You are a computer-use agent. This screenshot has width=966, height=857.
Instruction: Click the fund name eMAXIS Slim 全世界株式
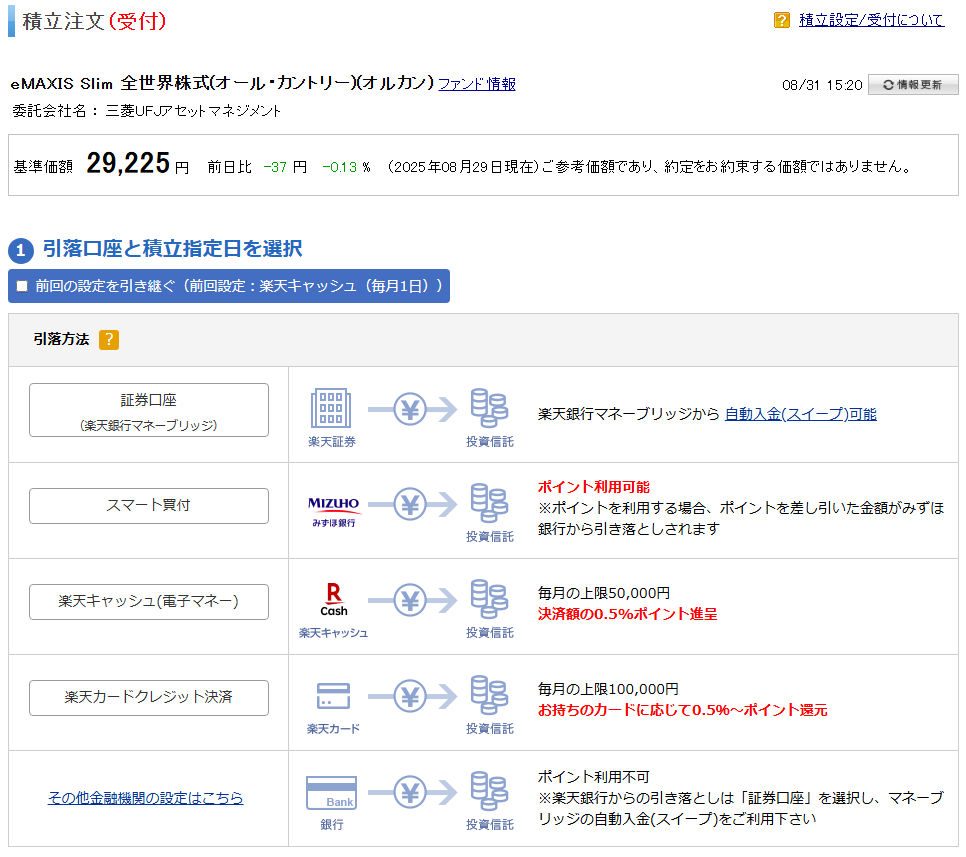tap(222, 83)
